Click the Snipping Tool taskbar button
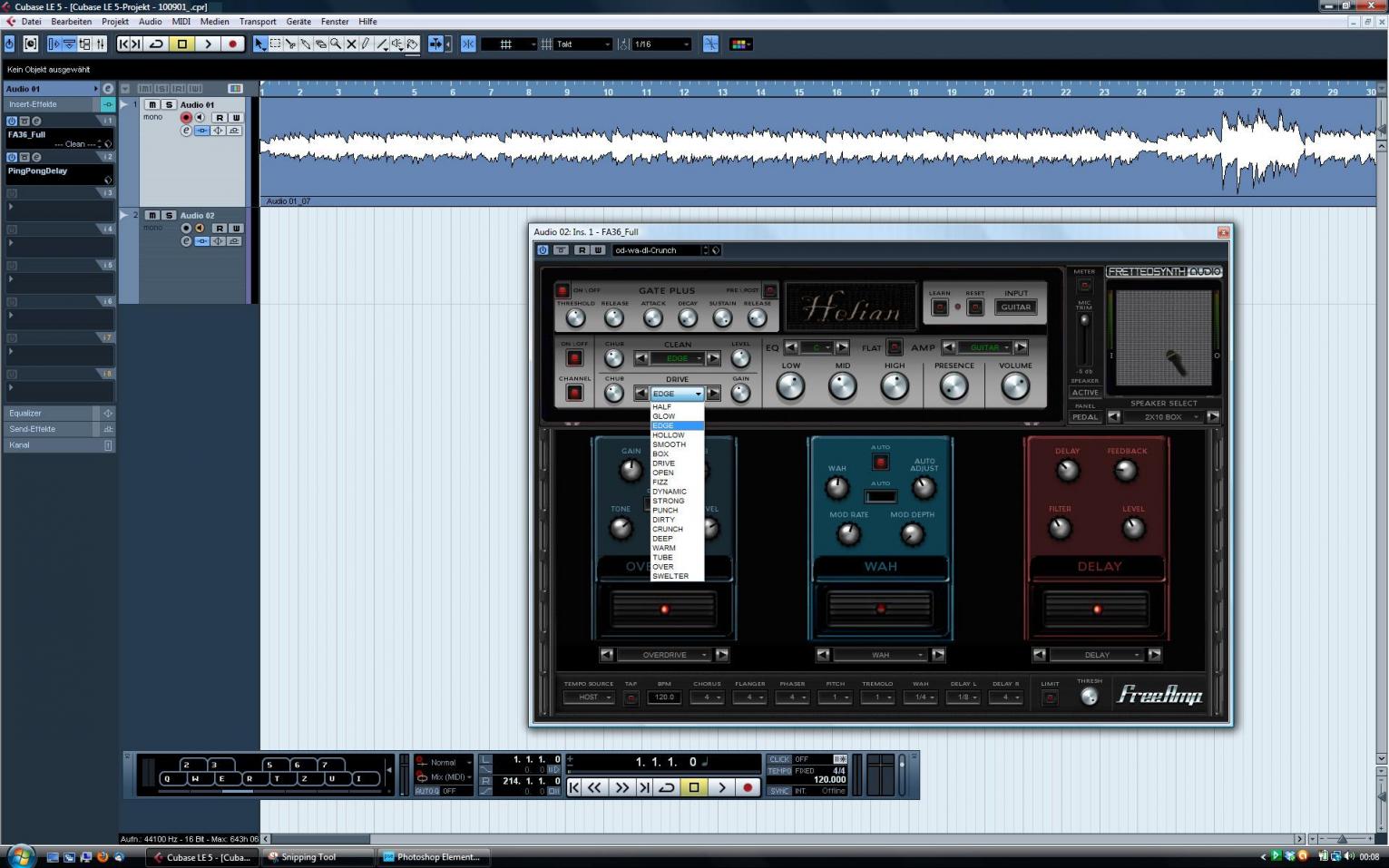Screen dimensions: 1389x868 pos(318,856)
